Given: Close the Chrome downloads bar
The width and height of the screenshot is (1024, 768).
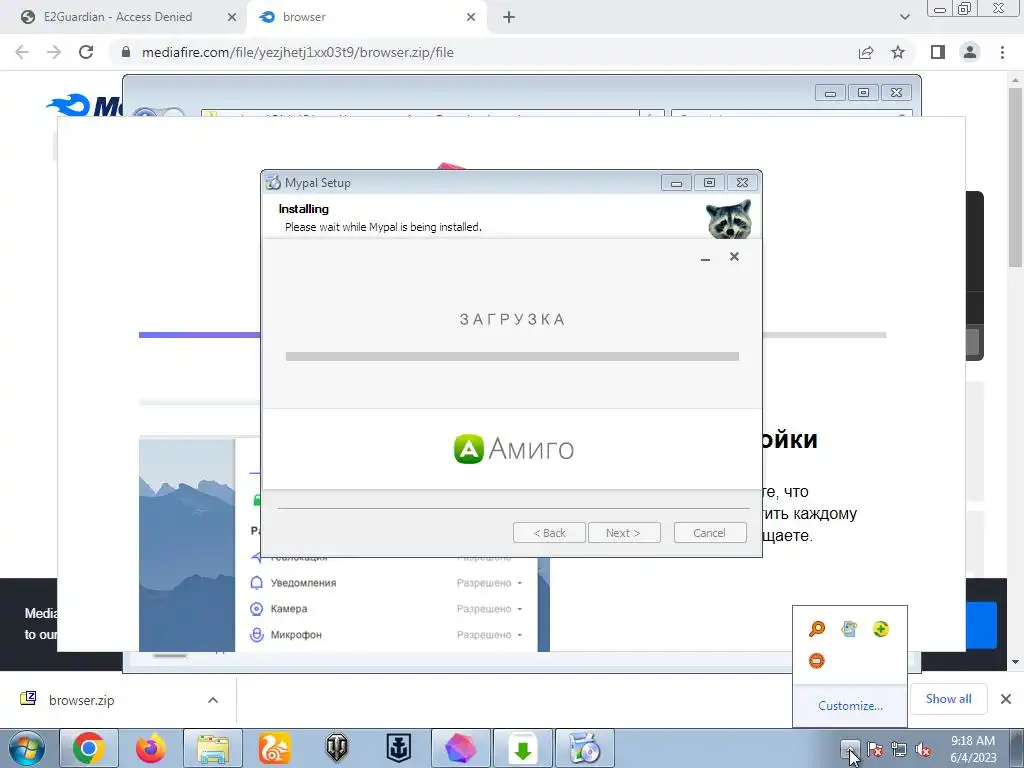Looking at the screenshot, I should click(x=1006, y=699).
